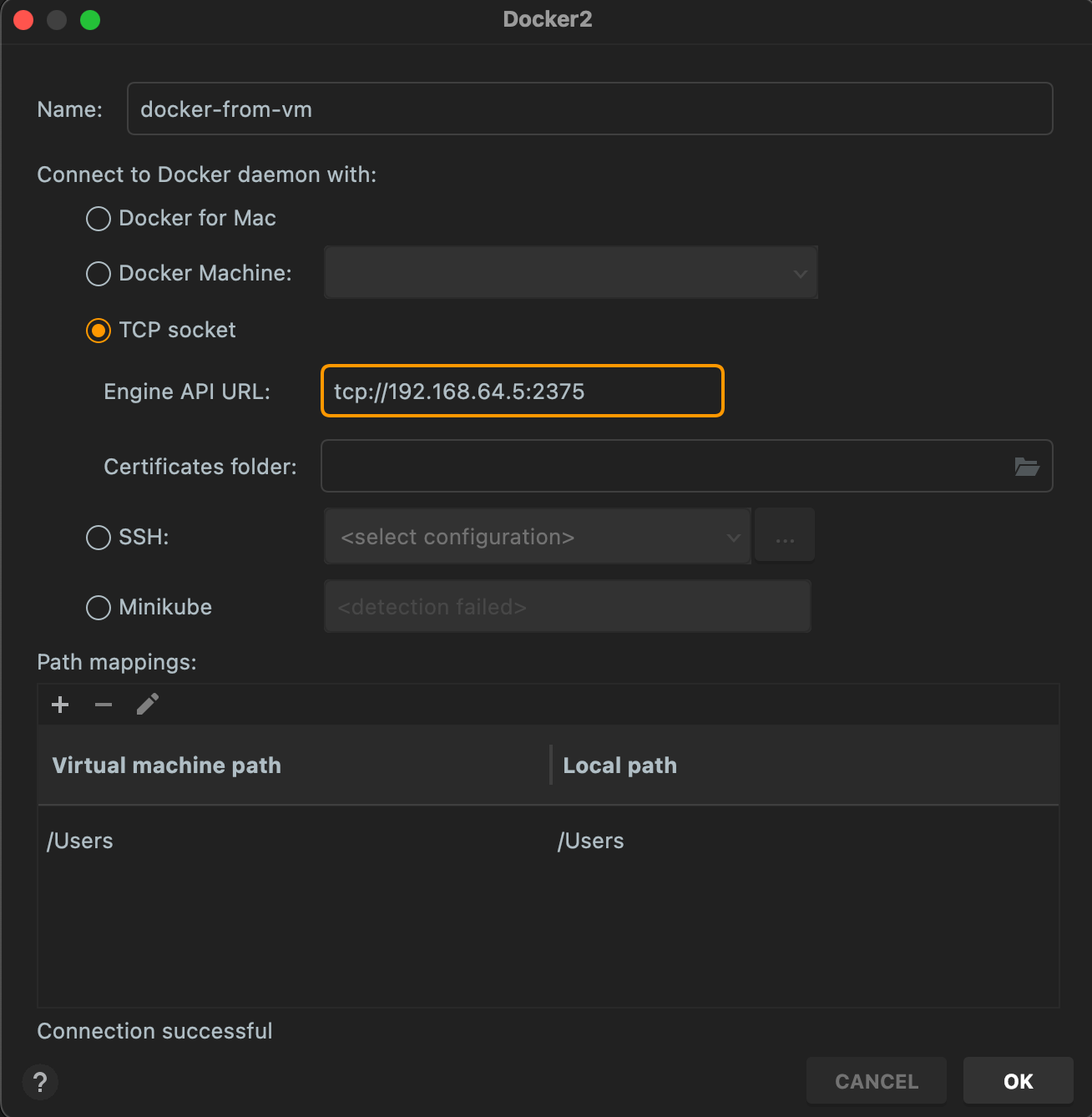The height and width of the screenshot is (1117, 1092).
Task: Enable Minikube connection
Action: pos(98,607)
